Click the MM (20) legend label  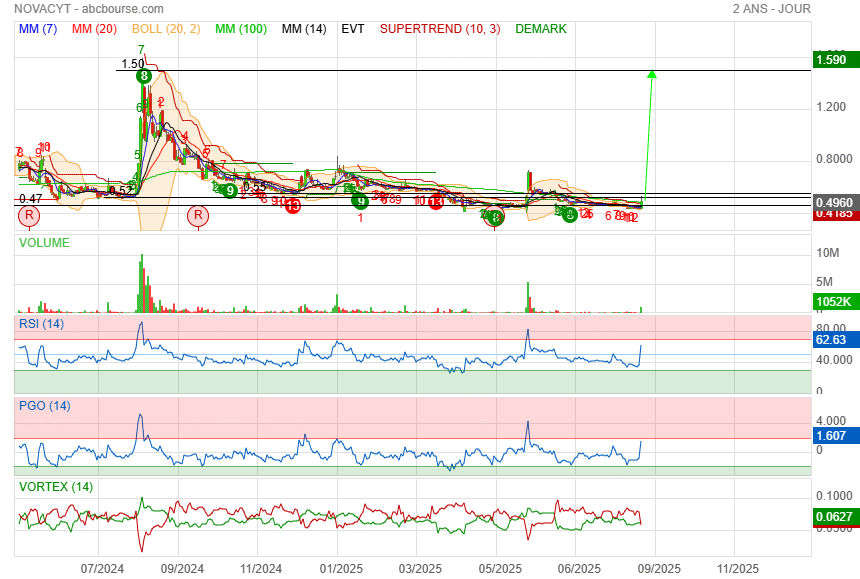tap(94, 29)
